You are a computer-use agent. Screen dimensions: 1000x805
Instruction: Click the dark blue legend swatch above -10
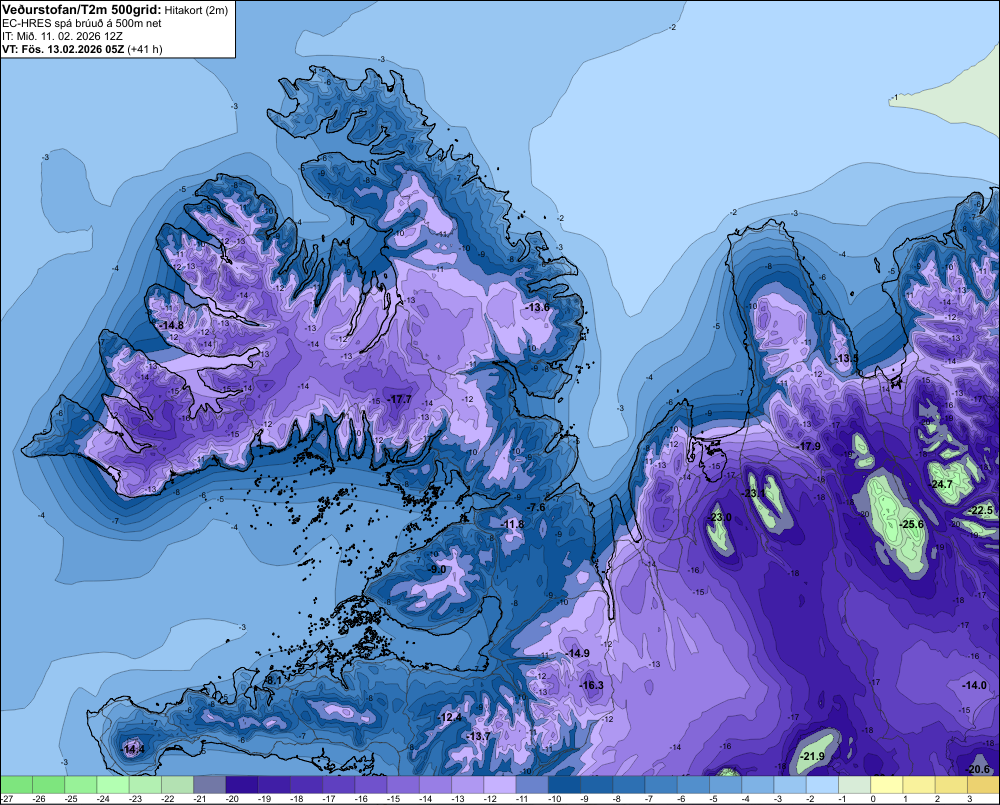click(564, 785)
